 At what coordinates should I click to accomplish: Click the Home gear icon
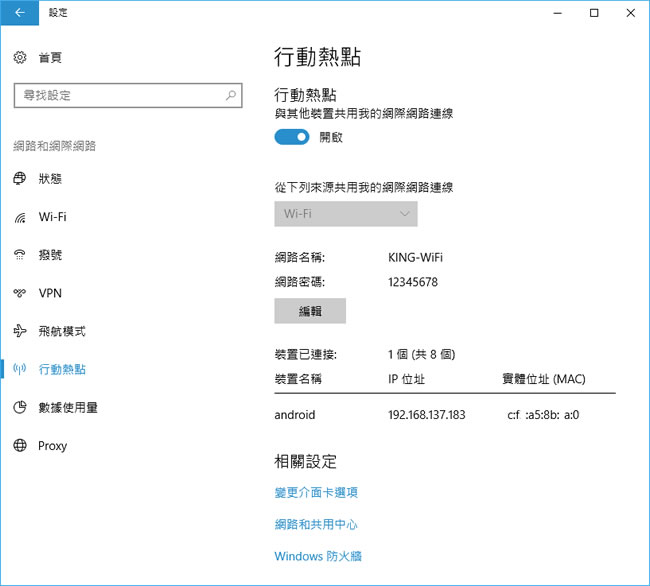(20, 59)
